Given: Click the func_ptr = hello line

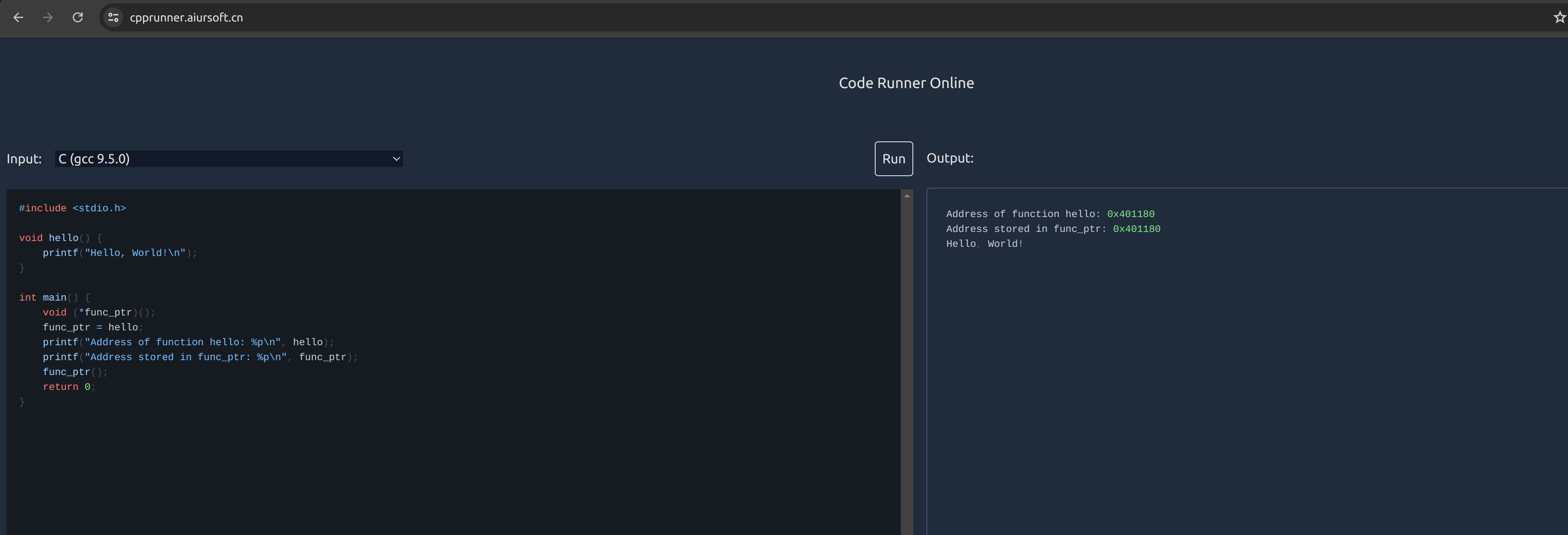Looking at the screenshot, I should pyautogui.click(x=93, y=327).
